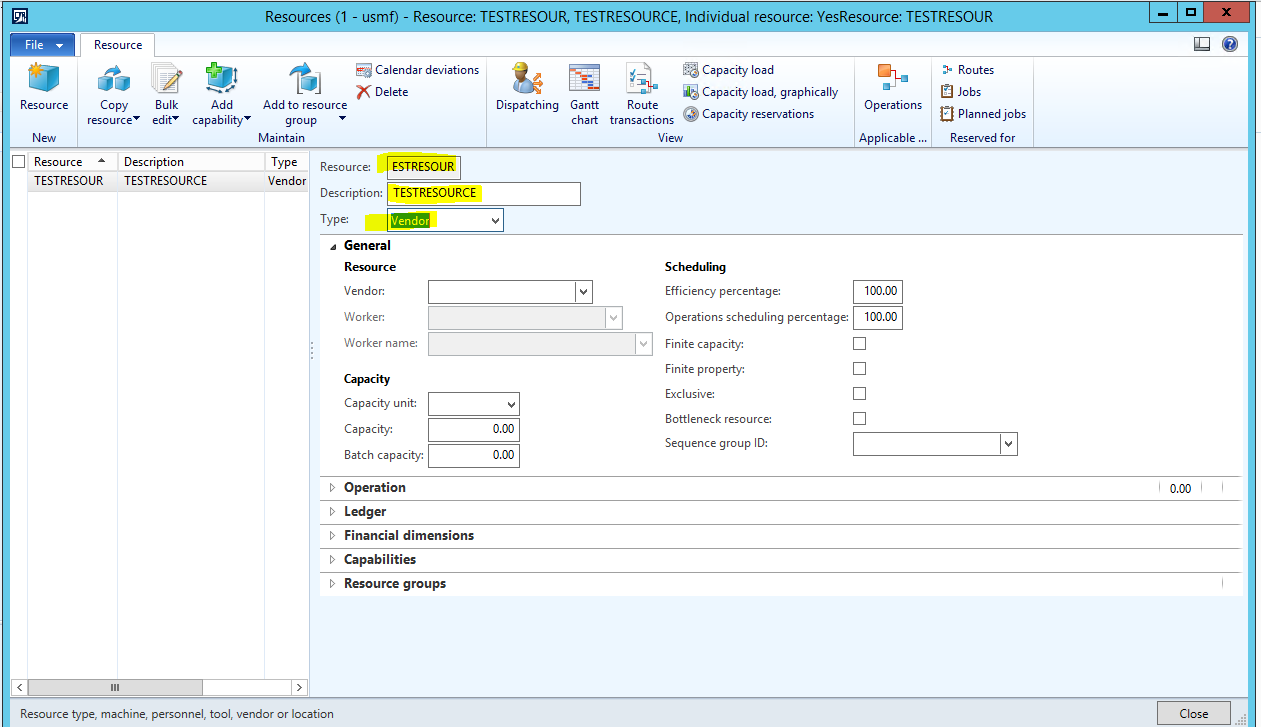This screenshot has width=1261, height=727.
Task: Enable the Finite capacity checkbox
Action: click(x=859, y=344)
